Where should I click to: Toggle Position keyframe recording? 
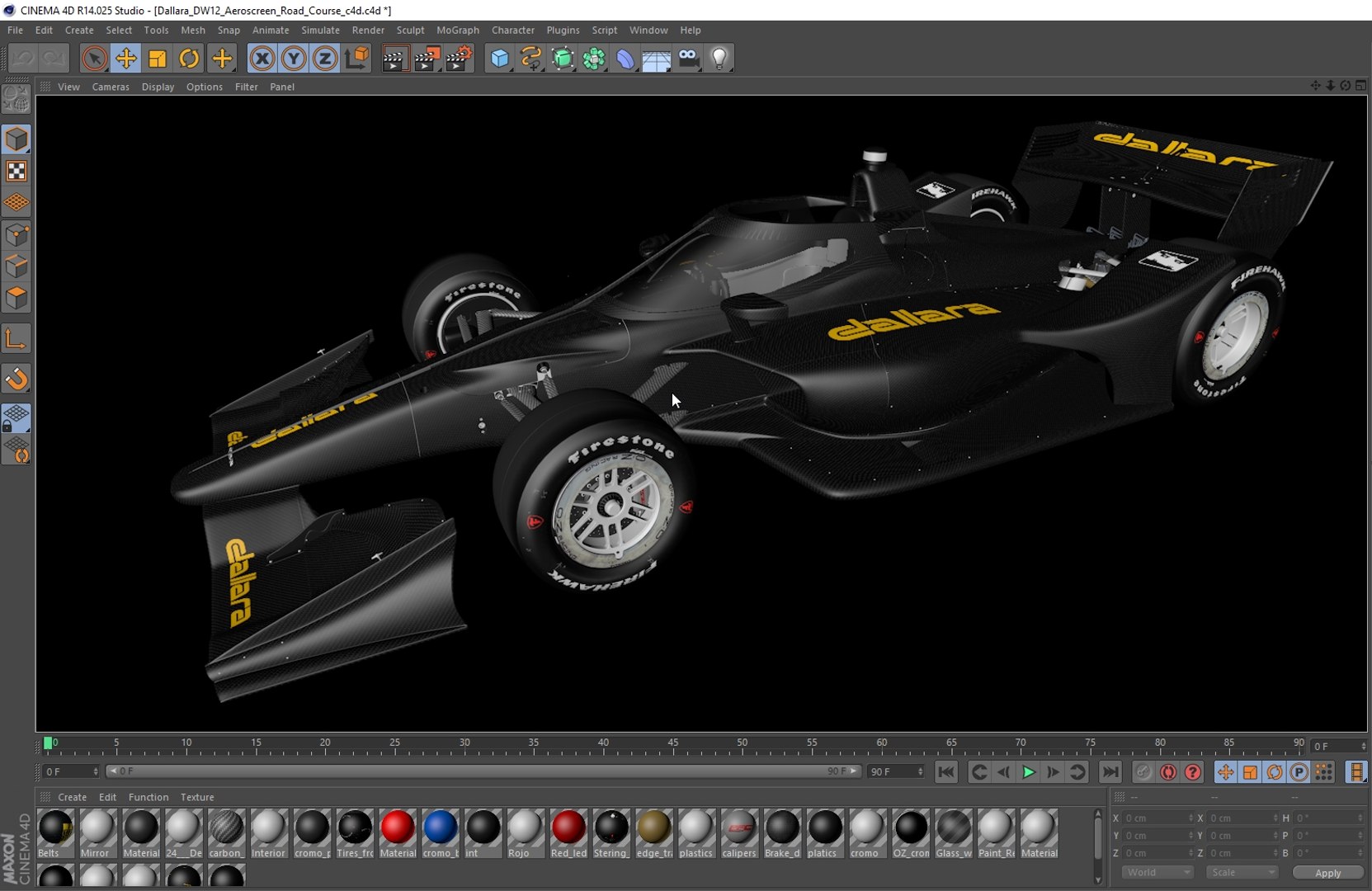click(1225, 772)
